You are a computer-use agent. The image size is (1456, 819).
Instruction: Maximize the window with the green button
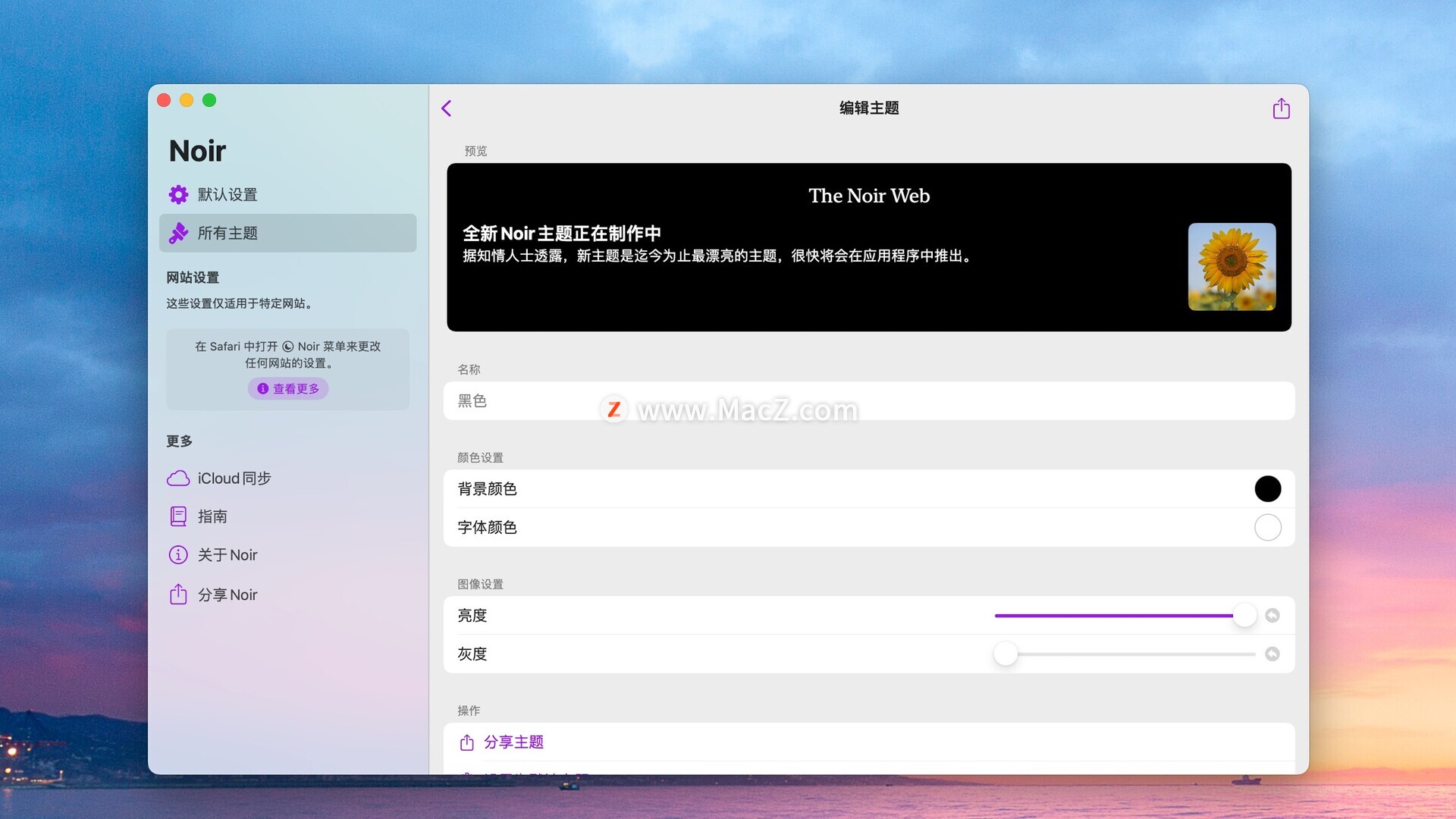(209, 100)
